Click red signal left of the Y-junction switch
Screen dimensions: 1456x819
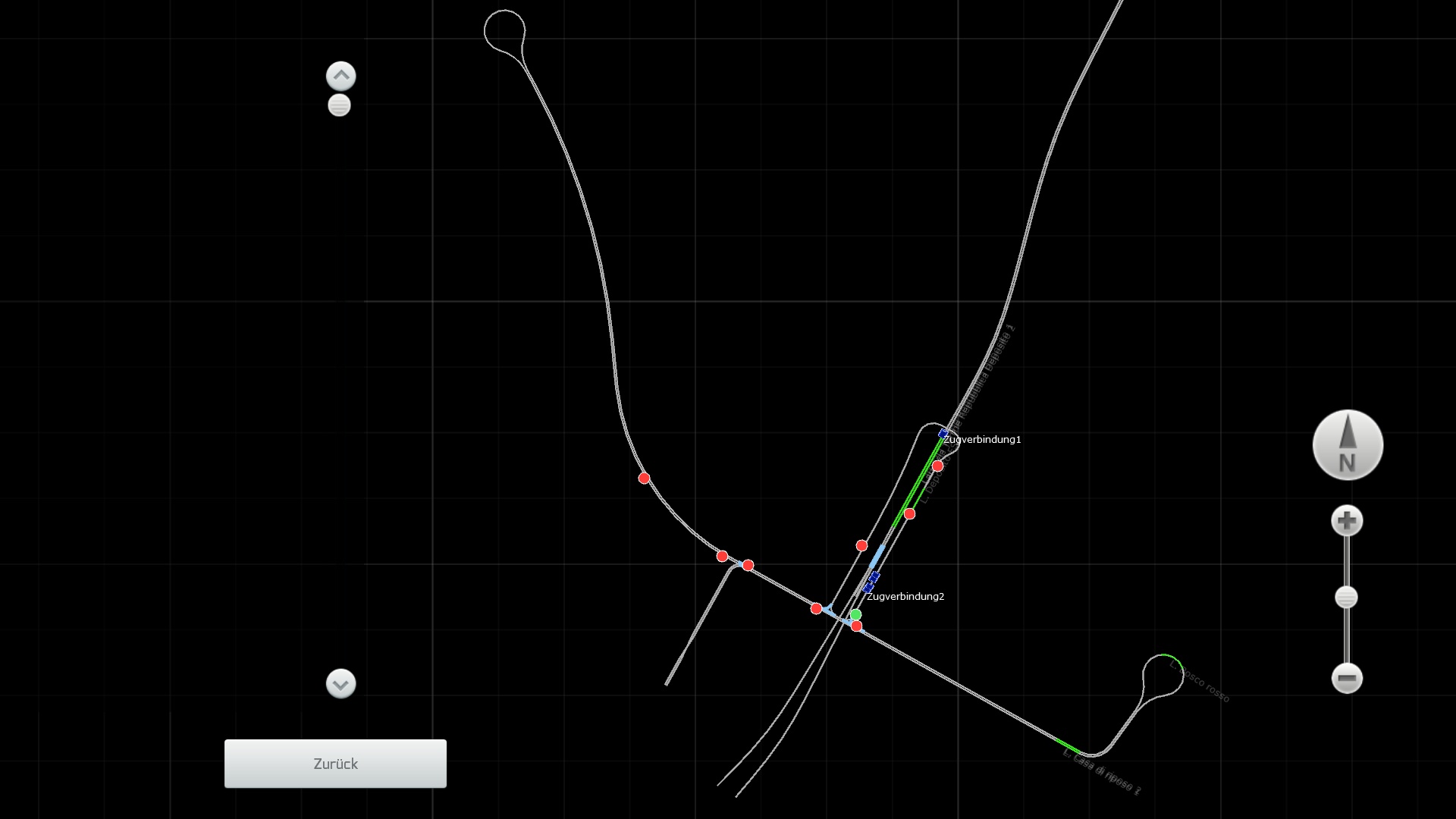point(816,609)
